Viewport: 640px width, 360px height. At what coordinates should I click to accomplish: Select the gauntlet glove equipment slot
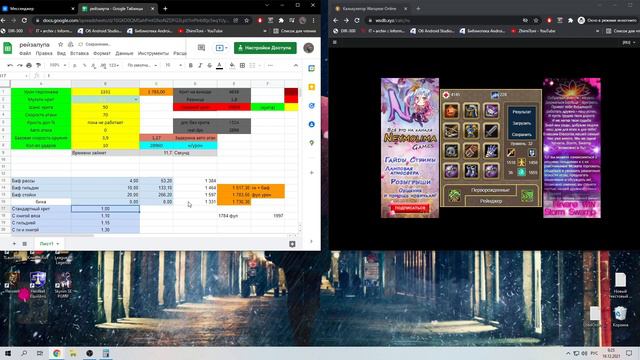[491, 151]
